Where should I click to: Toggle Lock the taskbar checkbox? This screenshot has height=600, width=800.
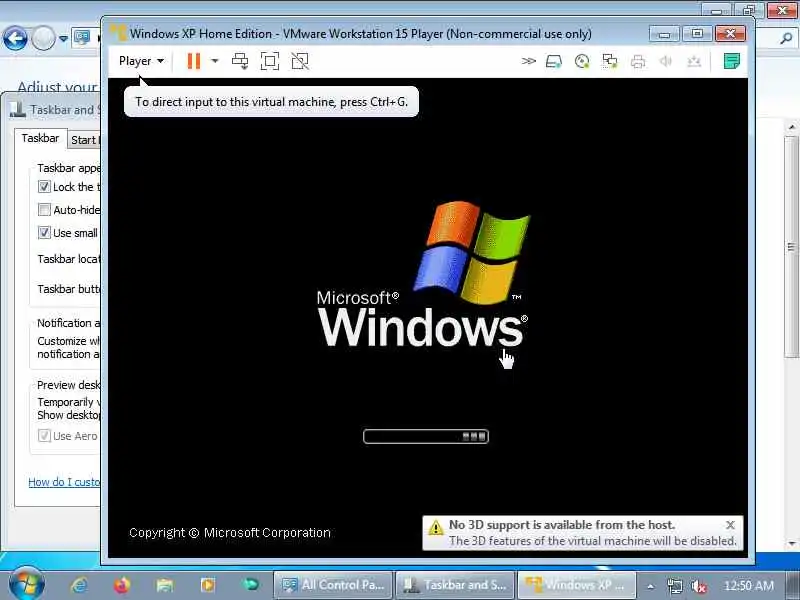[x=44, y=187]
